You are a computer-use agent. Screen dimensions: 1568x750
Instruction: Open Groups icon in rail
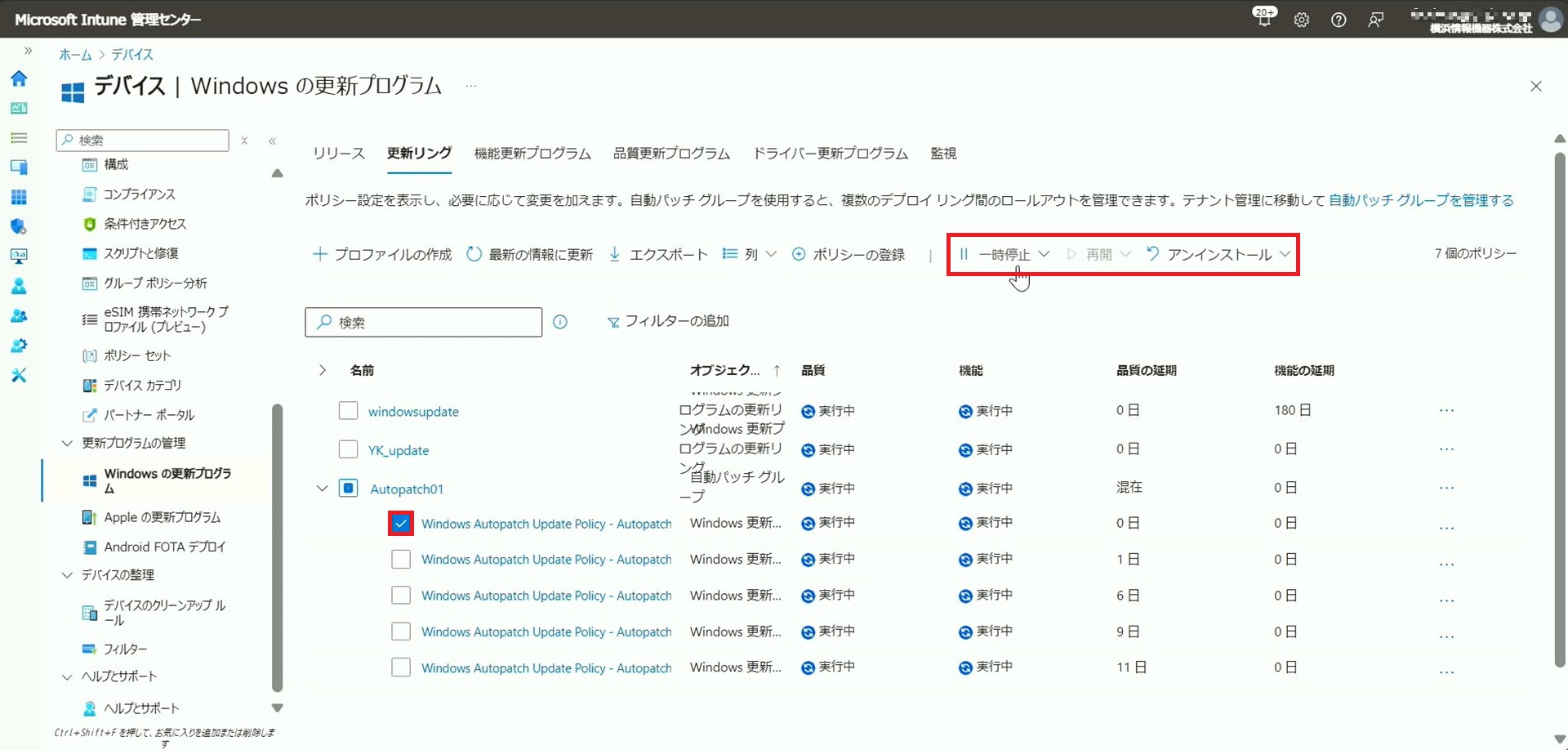19,315
